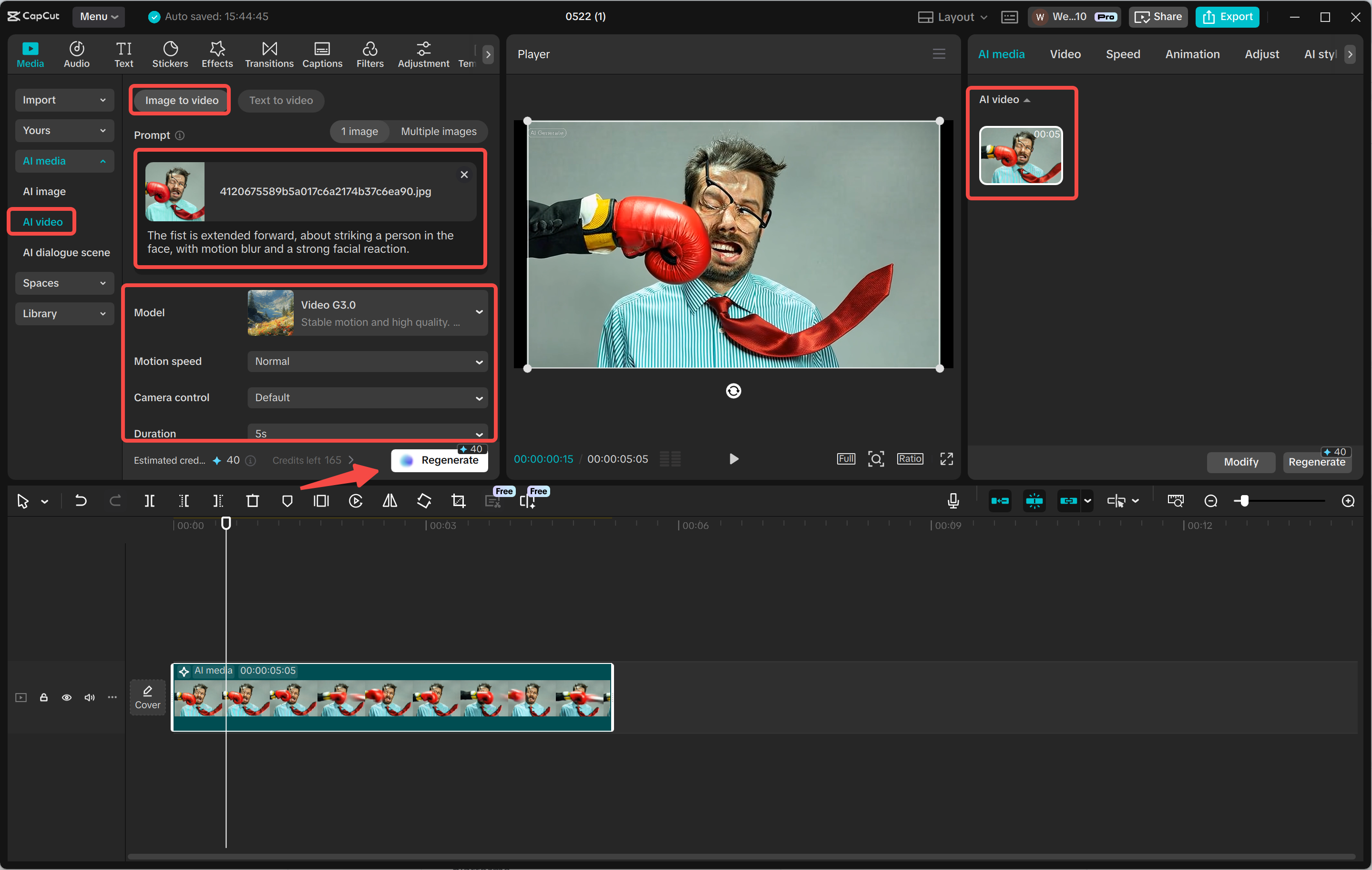Select the Split tool in the timeline toolbar
The width and height of the screenshot is (1372, 870).
pos(150,500)
